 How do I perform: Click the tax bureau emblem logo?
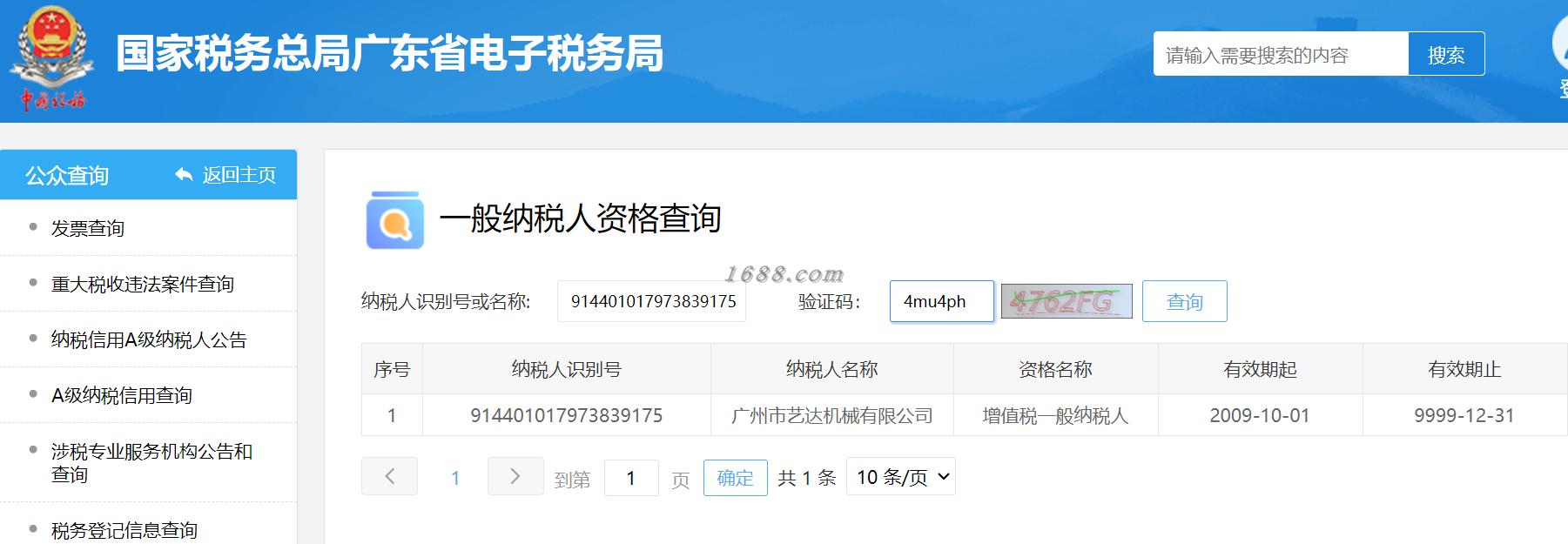(x=50, y=57)
